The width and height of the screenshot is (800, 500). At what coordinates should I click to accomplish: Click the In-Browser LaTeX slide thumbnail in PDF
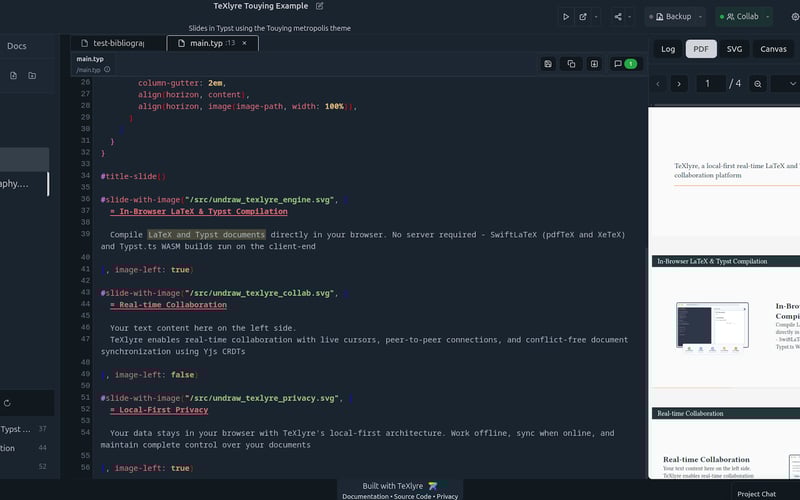726,321
